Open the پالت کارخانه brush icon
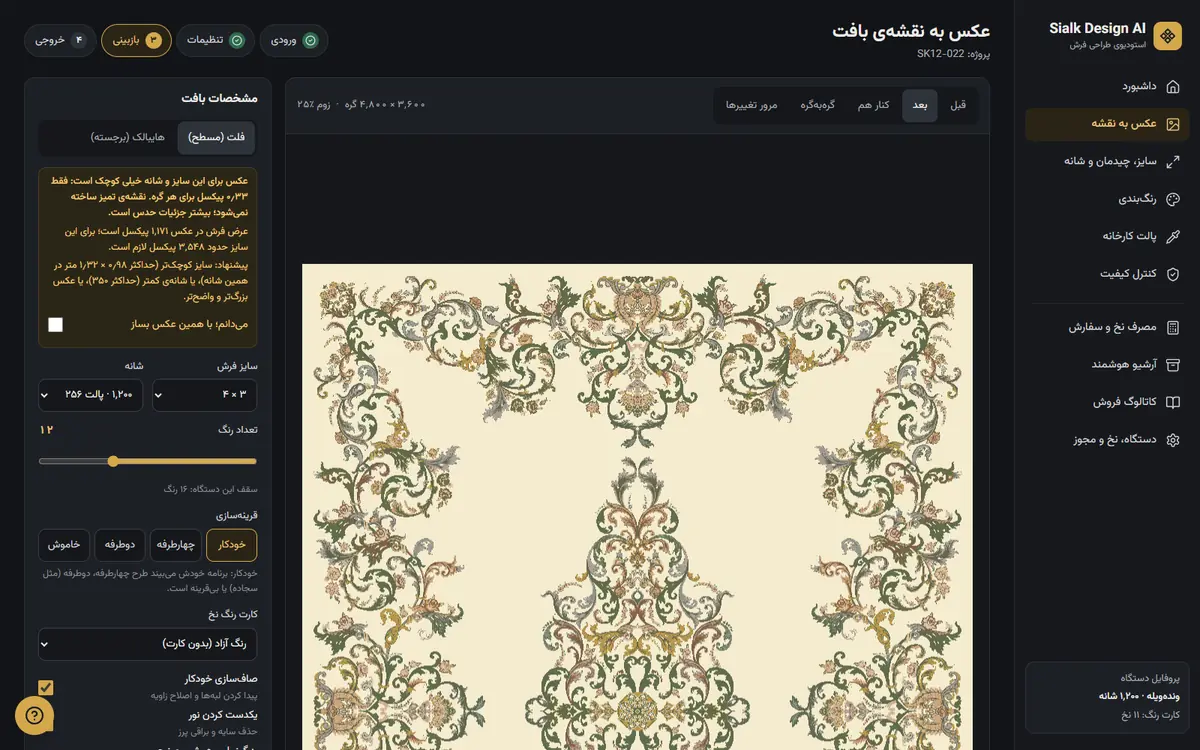Viewport: 1200px width, 750px height. coord(1173,237)
